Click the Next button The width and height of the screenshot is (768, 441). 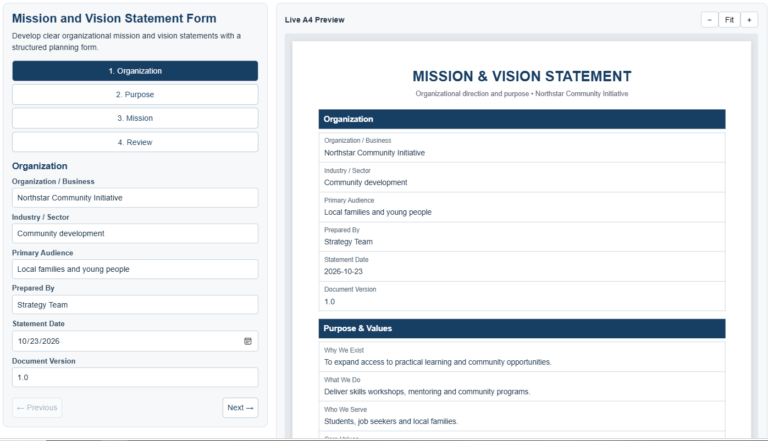pyautogui.click(x=240, y=408)
